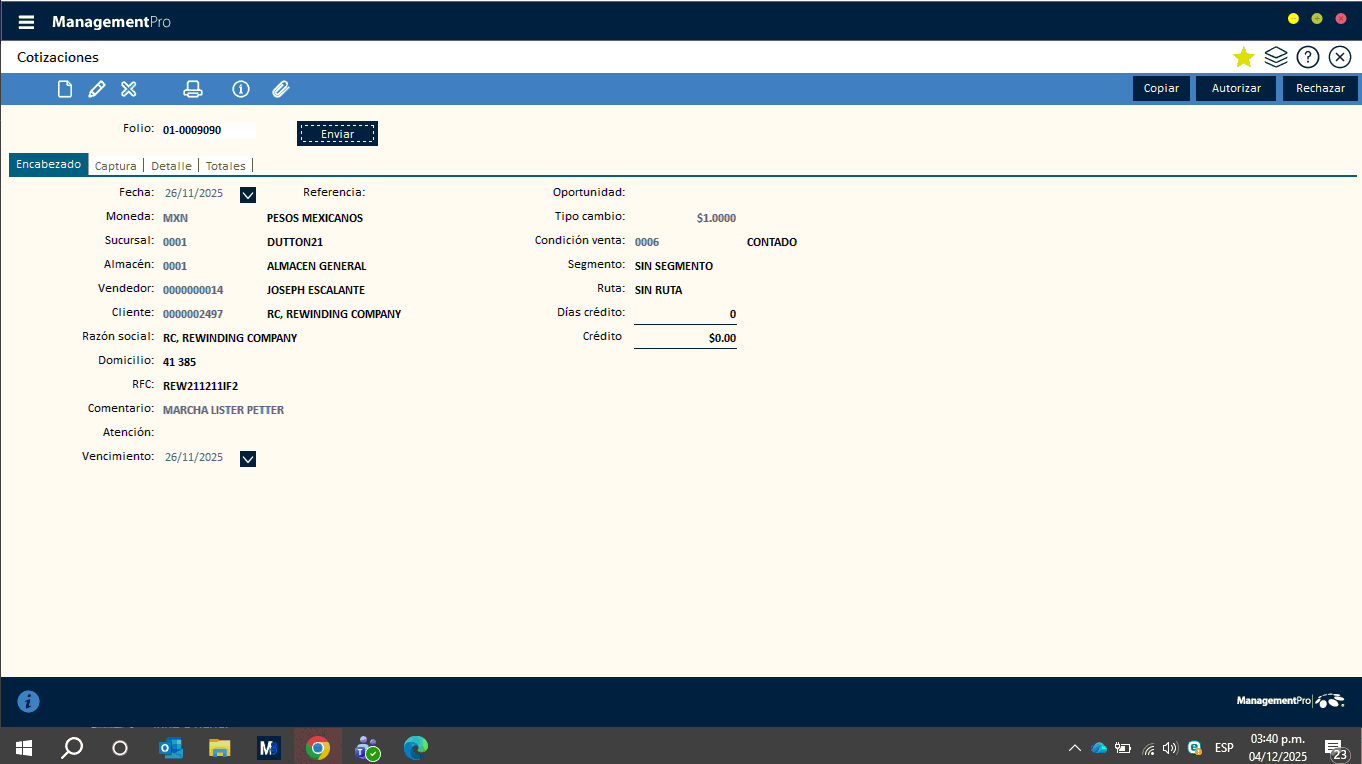Click the Autorizar button
1362x764 pixels.
pos(1236,88)
